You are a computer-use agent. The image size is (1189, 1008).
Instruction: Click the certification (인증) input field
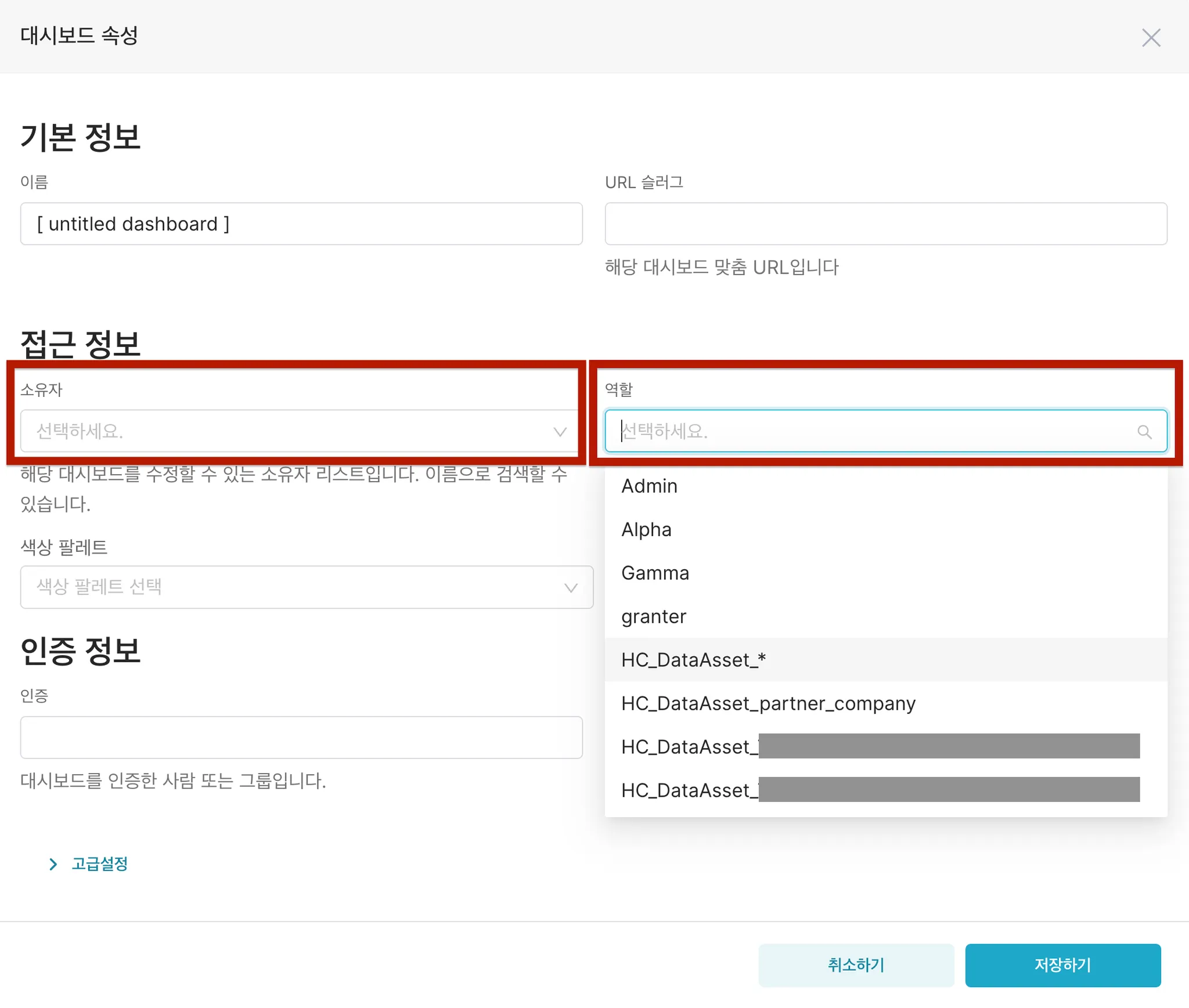point(301,738)
